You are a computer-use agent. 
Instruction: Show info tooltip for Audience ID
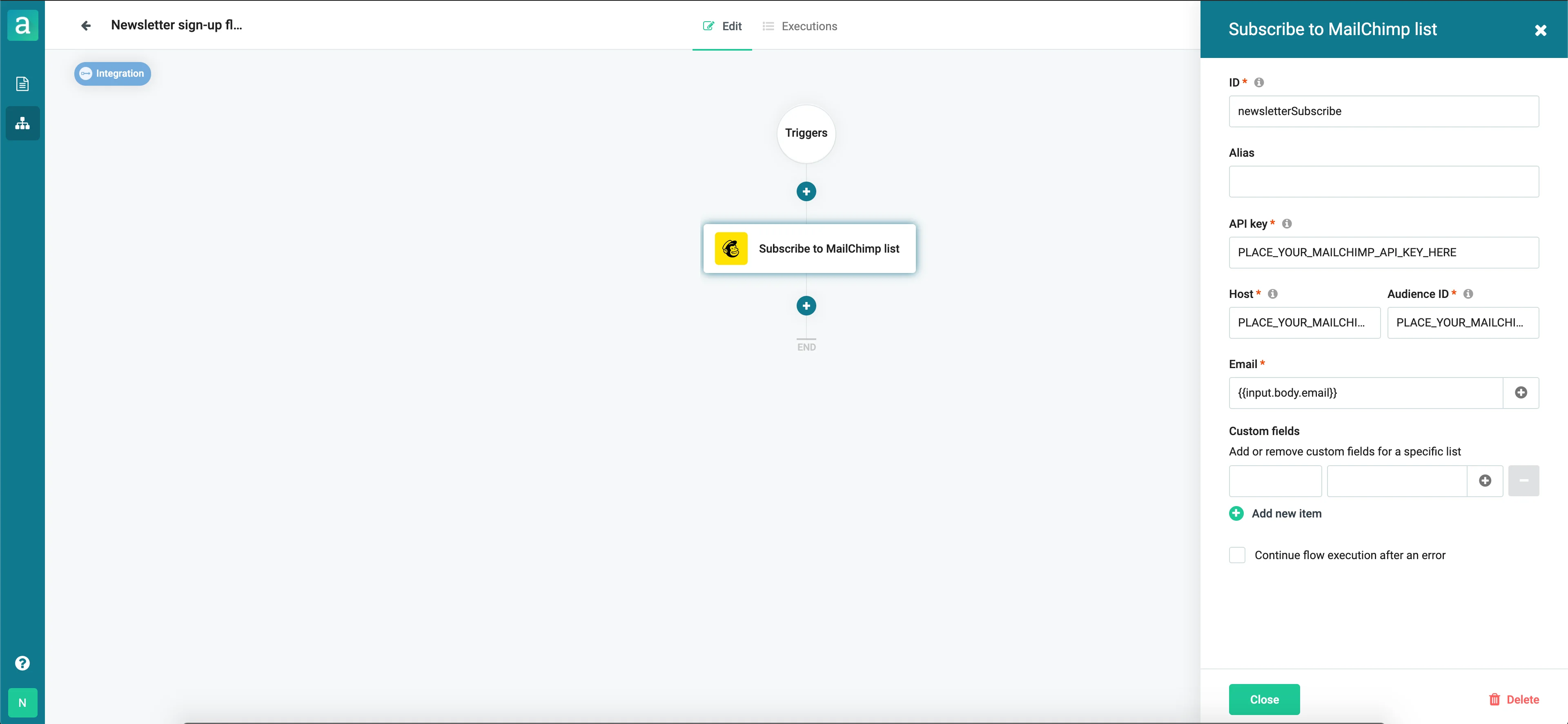coord(1468,294)
